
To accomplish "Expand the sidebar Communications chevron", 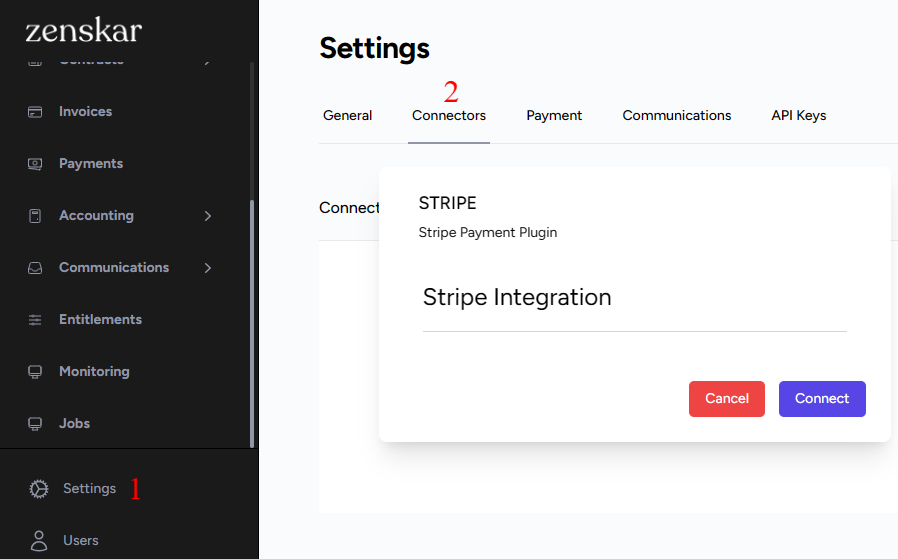I will click(208, 268).
